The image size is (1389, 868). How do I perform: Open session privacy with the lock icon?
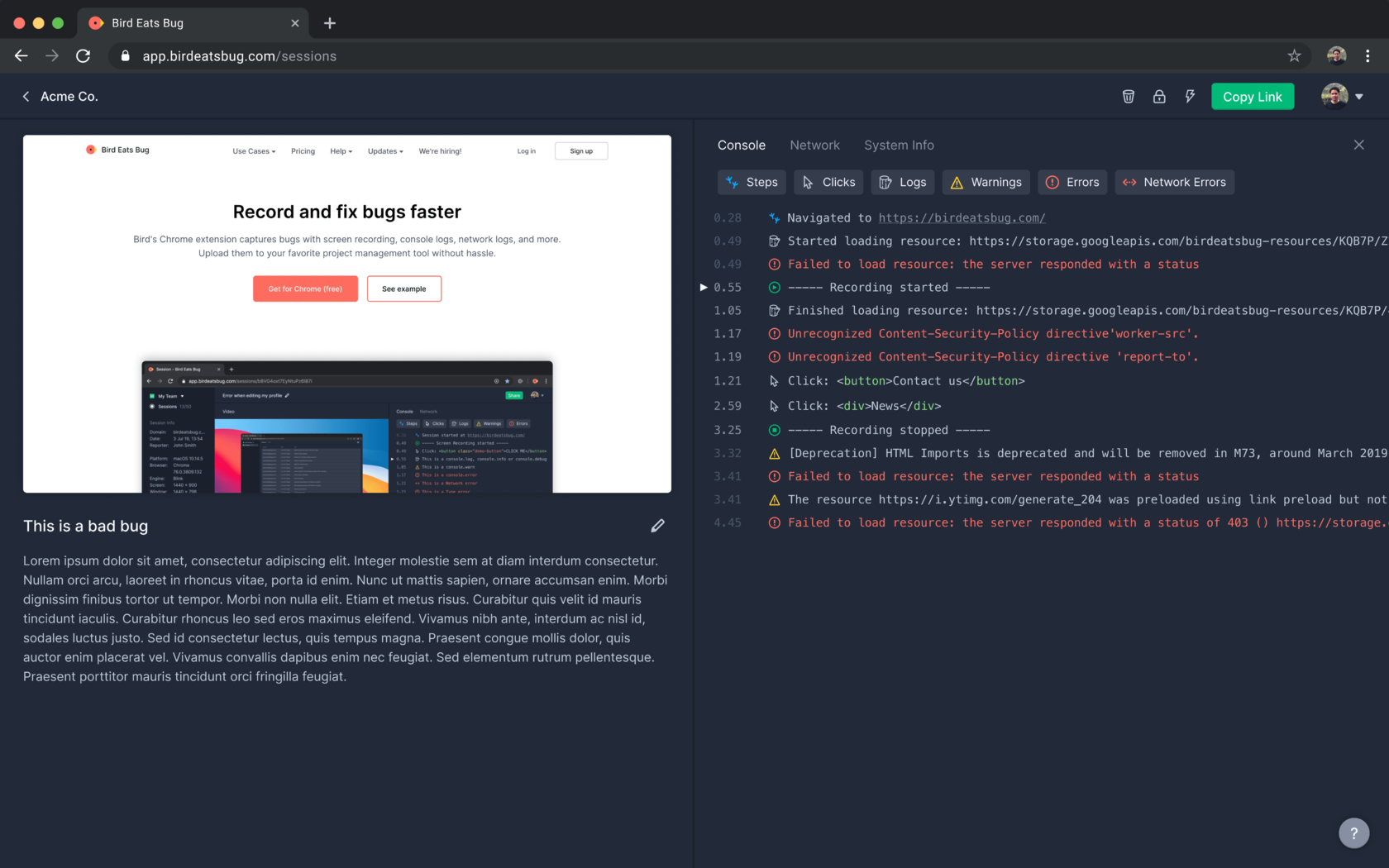pos(1159,96)
